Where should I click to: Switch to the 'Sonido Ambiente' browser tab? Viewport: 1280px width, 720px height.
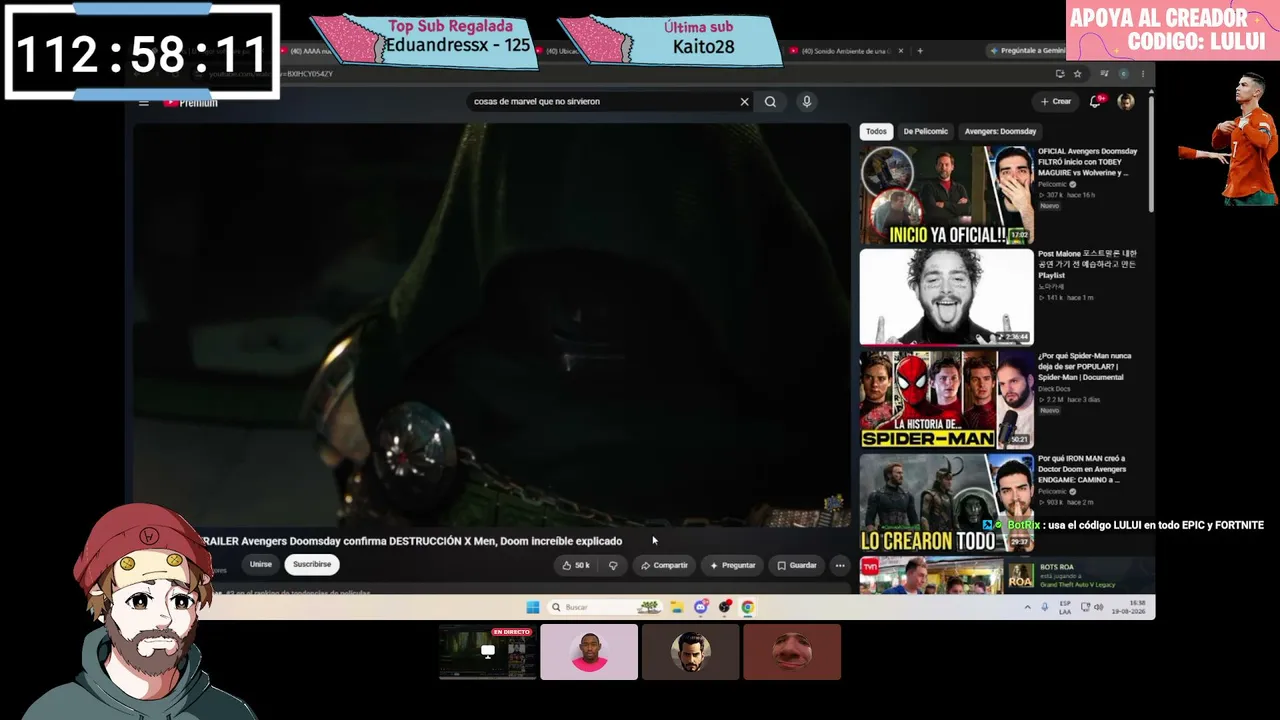[x=844, y=51]
